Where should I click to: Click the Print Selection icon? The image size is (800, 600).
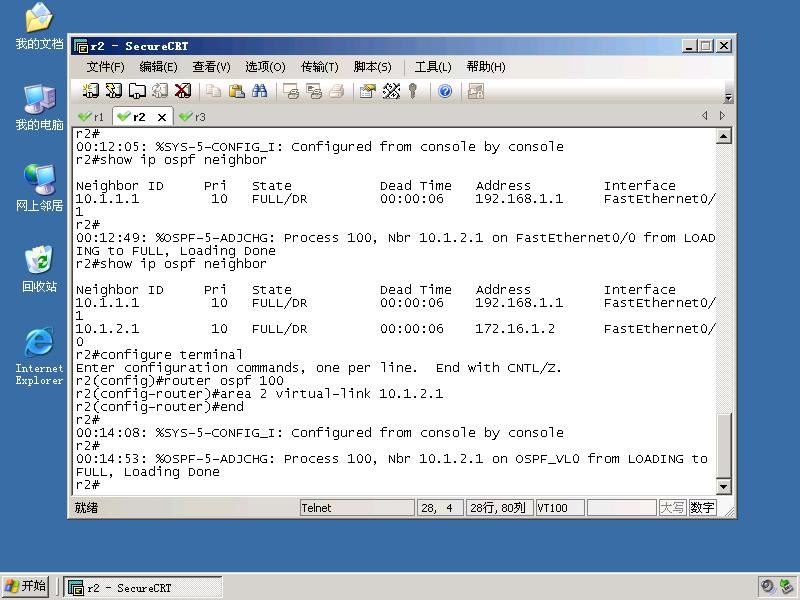(x=314, y=91)
